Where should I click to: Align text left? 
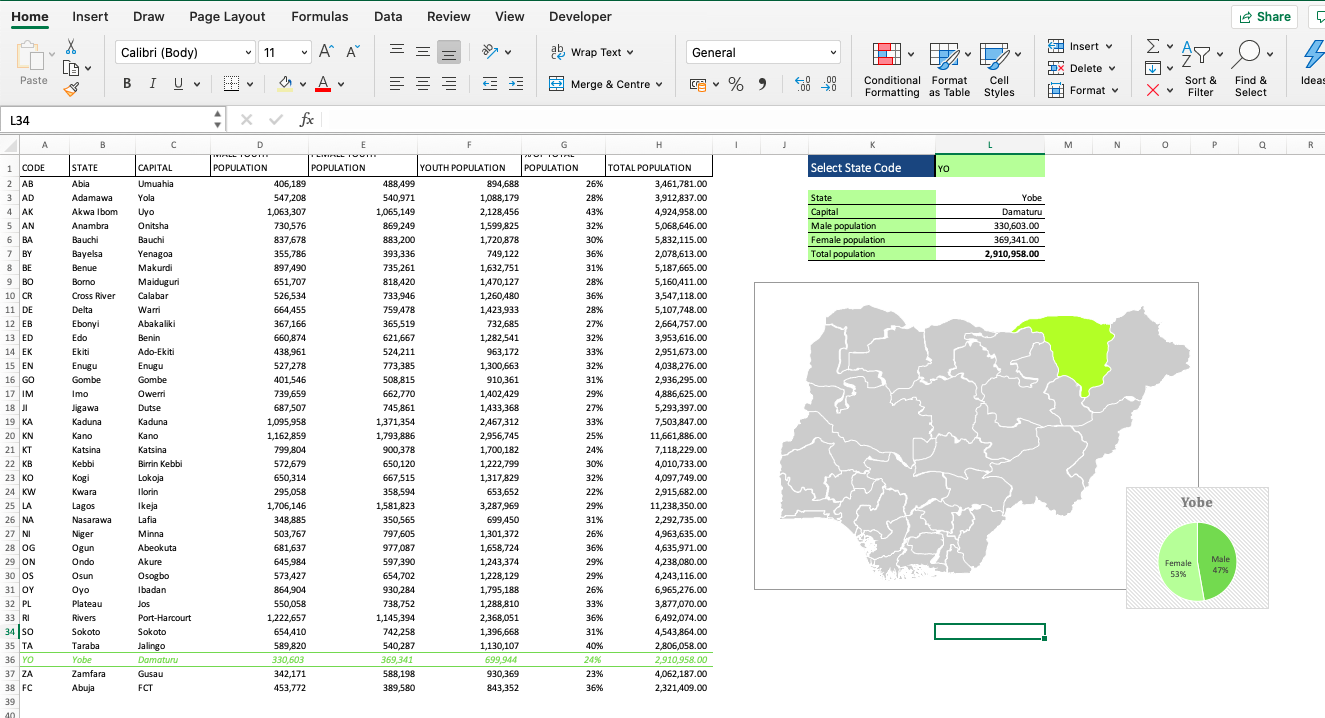click(397, 84)
